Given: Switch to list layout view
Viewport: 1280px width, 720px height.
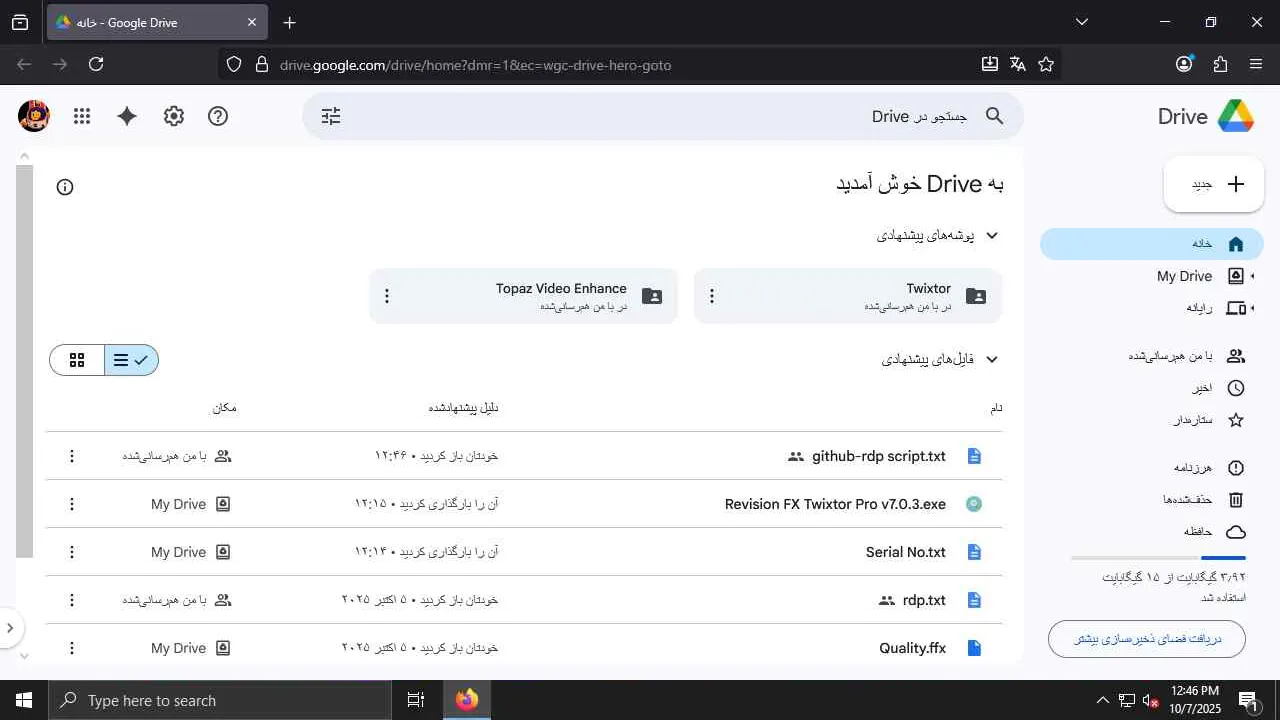Looking at the screenshot, I should [131, 360].
